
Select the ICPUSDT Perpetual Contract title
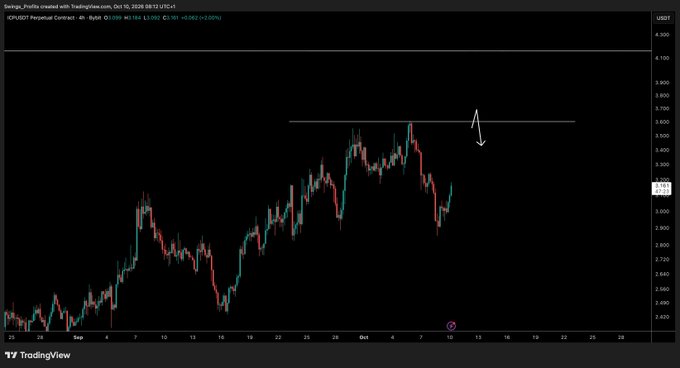point(40,18)
